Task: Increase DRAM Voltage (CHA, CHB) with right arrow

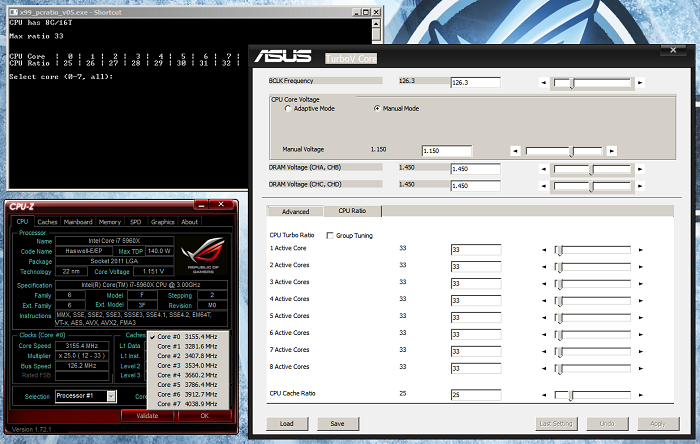Action: pyautogui.click(x=640, y=169)
